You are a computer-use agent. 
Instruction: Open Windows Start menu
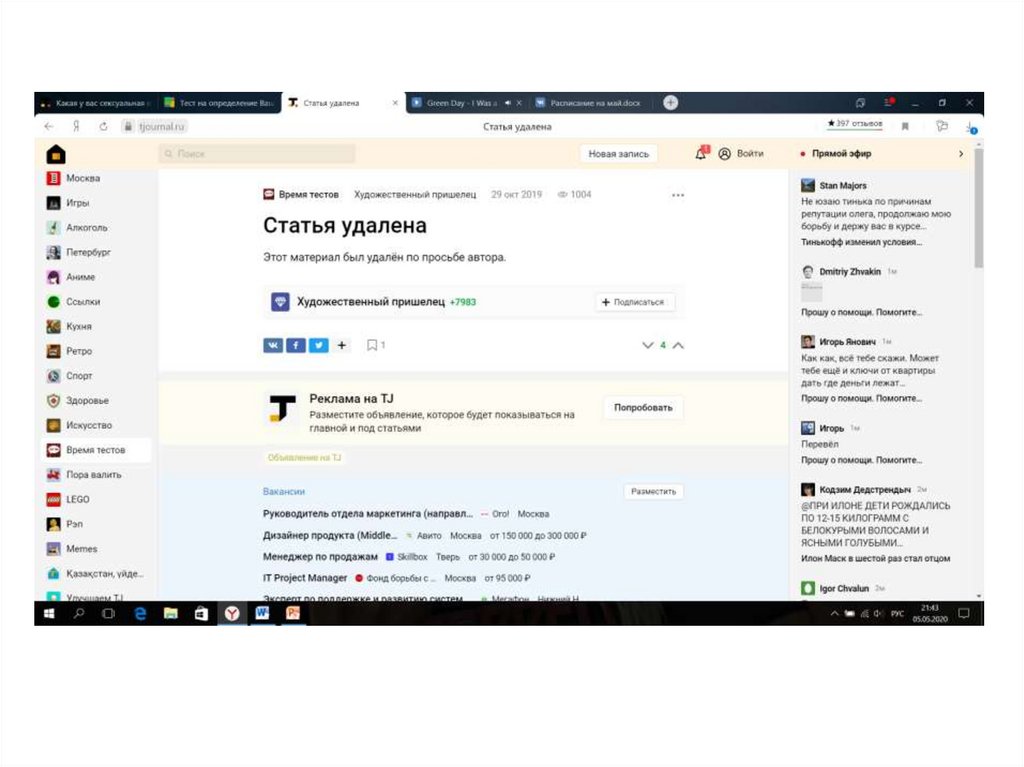tap(49, 613)
